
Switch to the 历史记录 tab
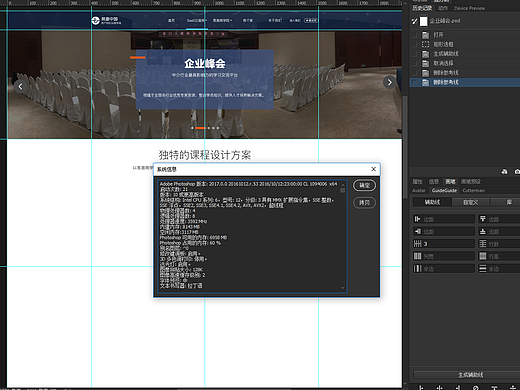tap(422, 8)
